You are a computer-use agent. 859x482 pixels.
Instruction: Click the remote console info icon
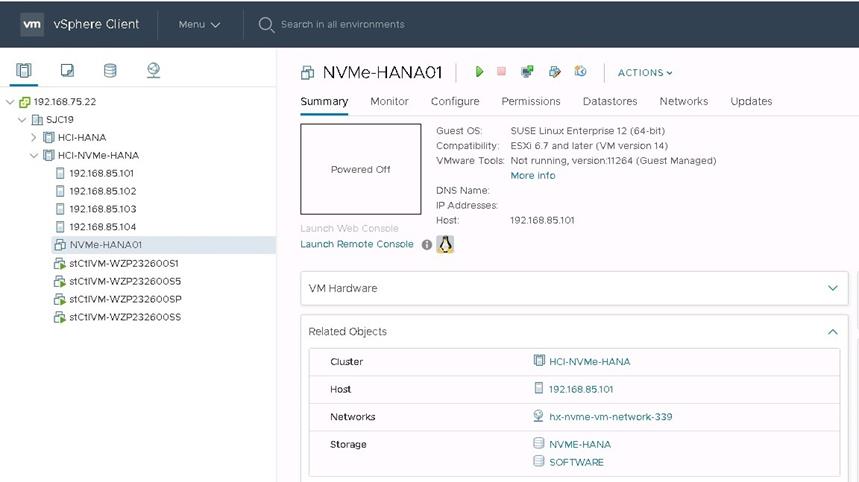point(427,245)
